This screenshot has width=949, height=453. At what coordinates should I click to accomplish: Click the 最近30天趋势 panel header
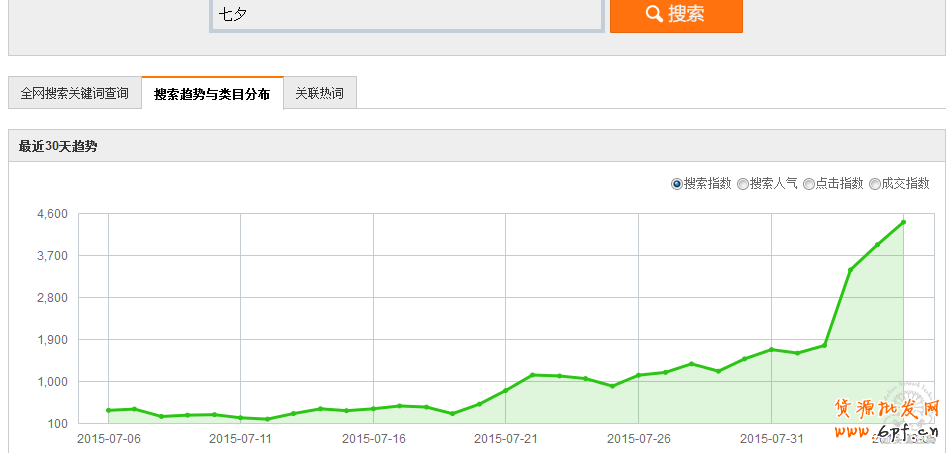click(x=58, y=146)
